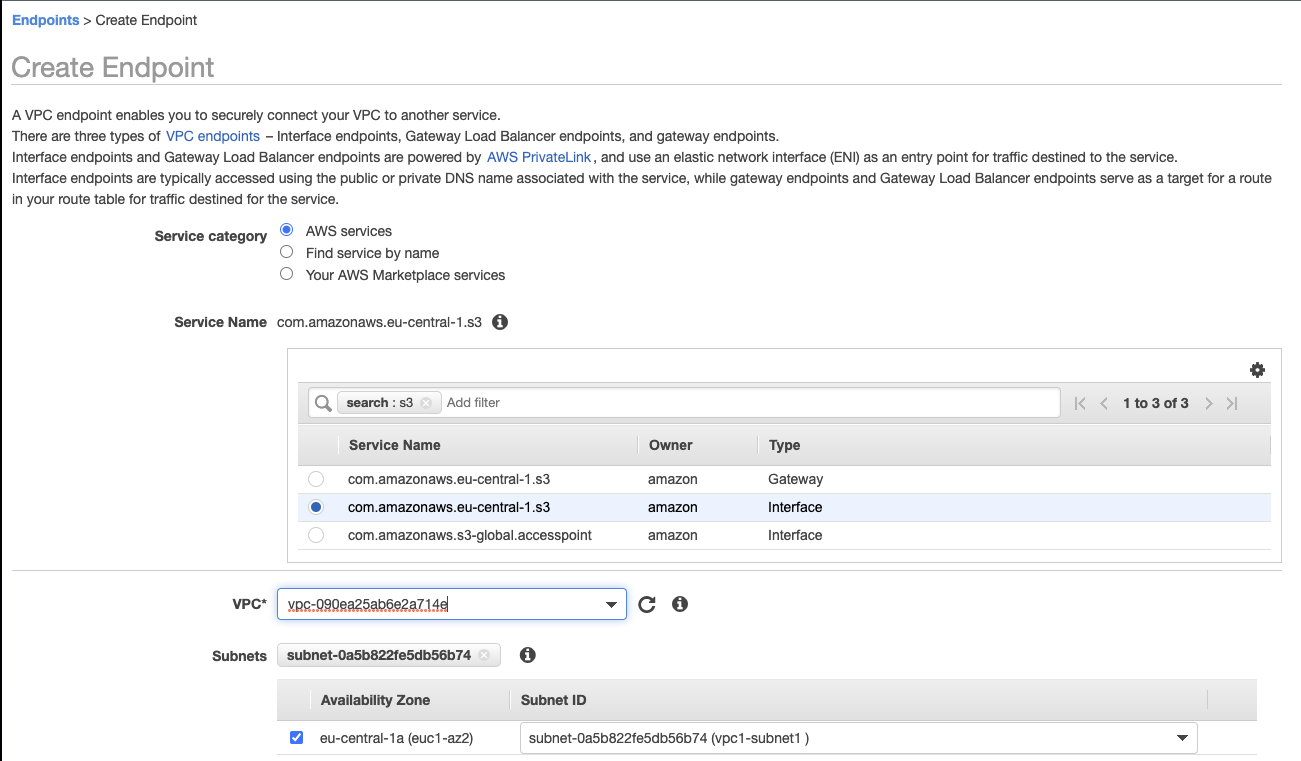Open the table column preferences gear
Image resolution: width=1301 pixels, height=761 pixels.
(1257, 369)
